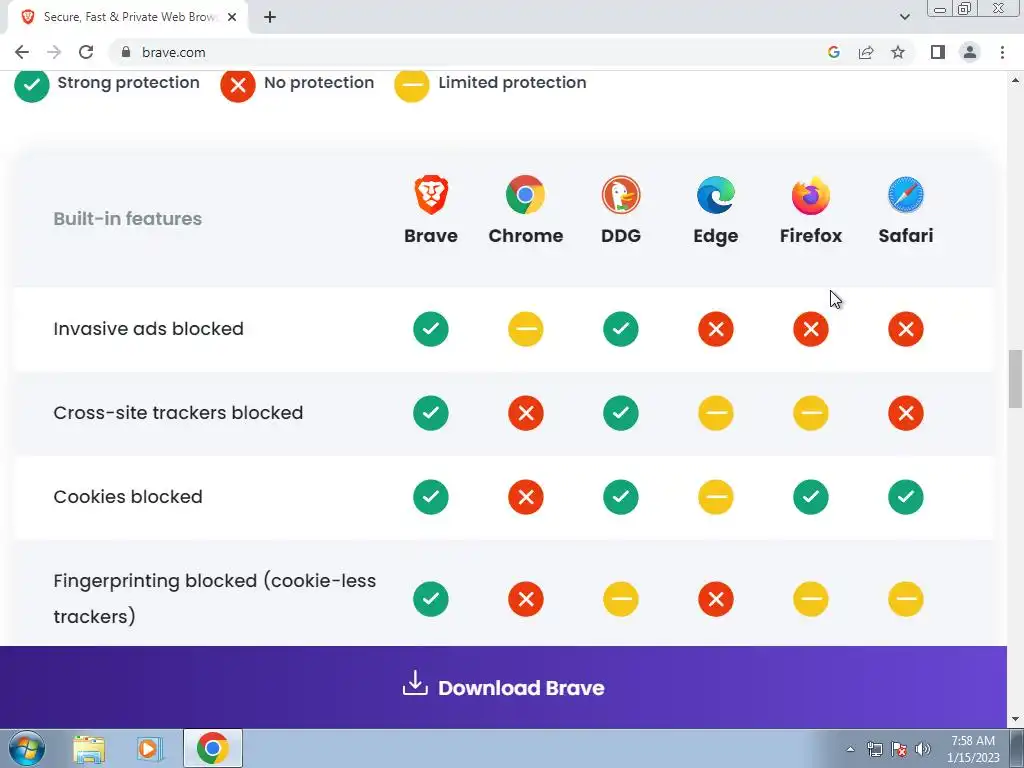Click Safari's red X for Invasive ads blocked
This screenshot has height=768, width=1024.
(x=905, y=328)
